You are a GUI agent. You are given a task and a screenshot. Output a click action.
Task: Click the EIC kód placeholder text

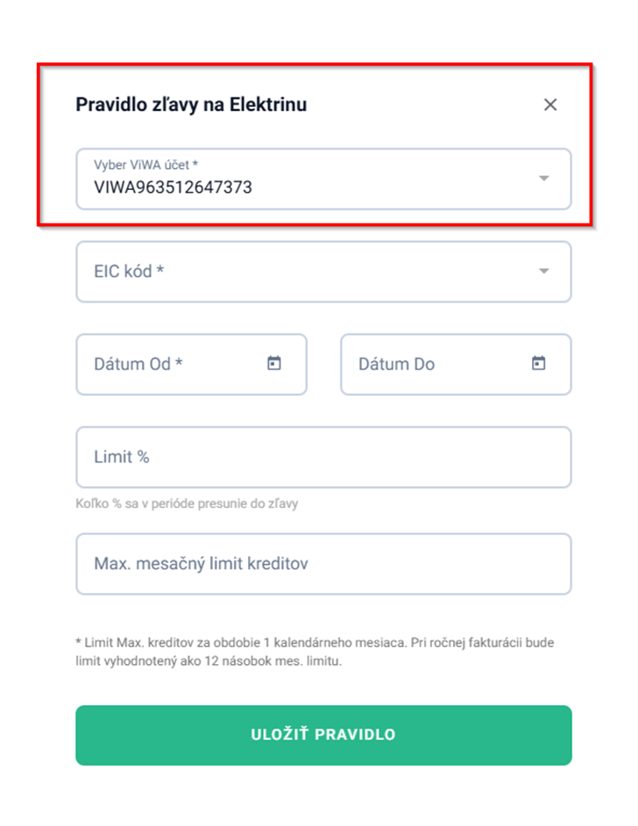tap(129, 271)
